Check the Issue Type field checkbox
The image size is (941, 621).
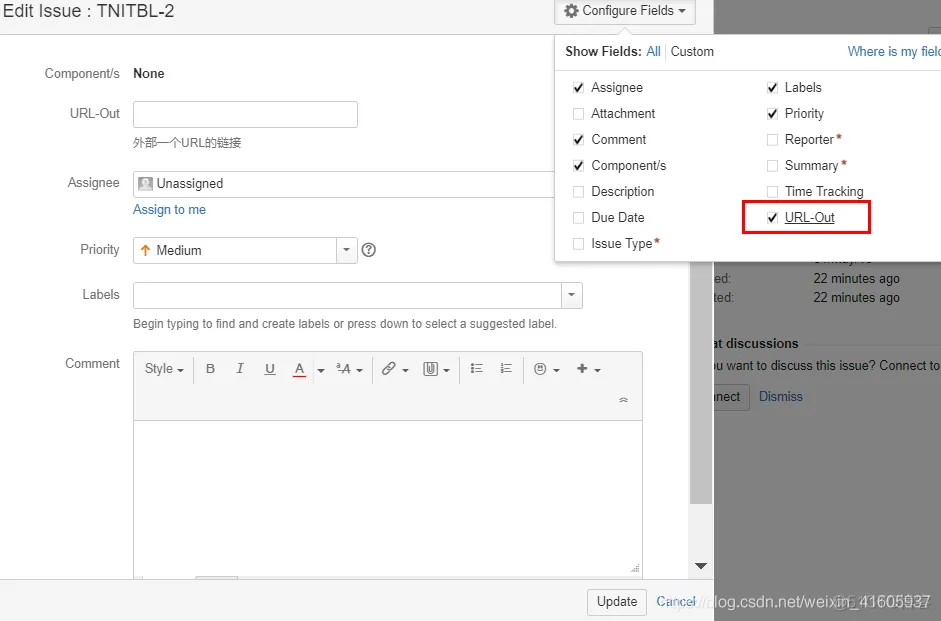579,244
